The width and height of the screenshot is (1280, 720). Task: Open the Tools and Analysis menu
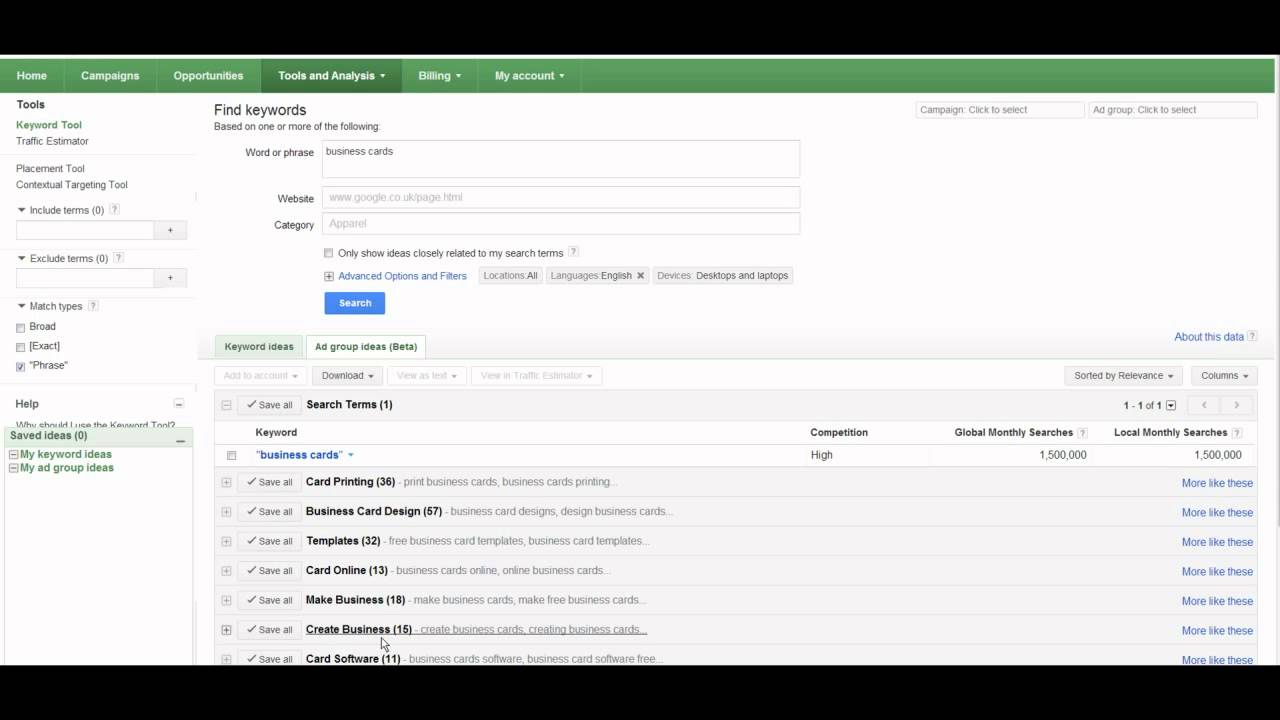[x=332, y=76]
